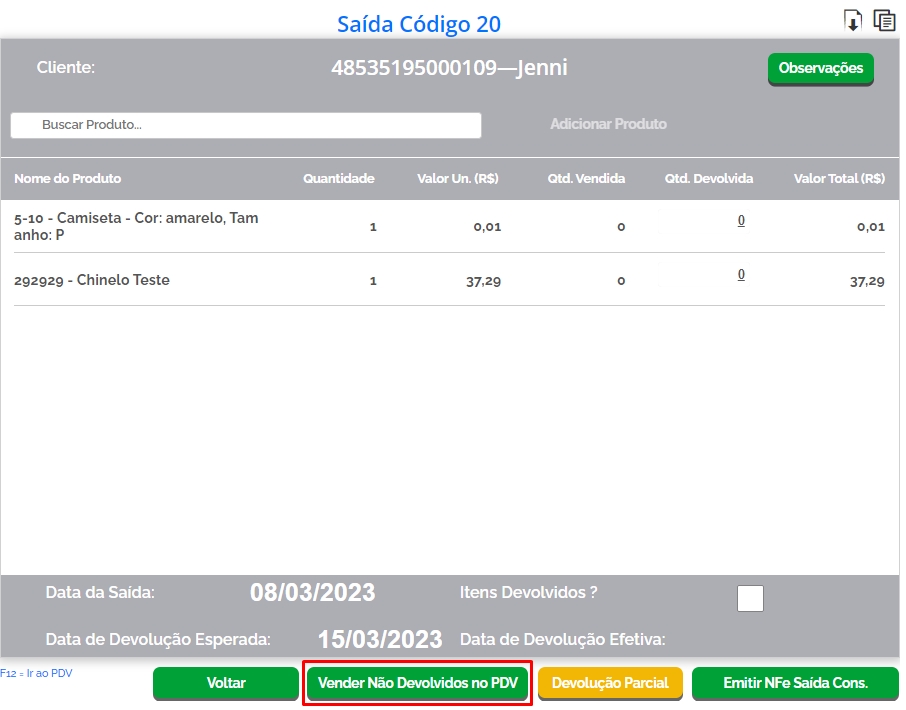Viewport: 906px width, 710px height.
Task: Click the copy documents icon
Action: point(884,20)
